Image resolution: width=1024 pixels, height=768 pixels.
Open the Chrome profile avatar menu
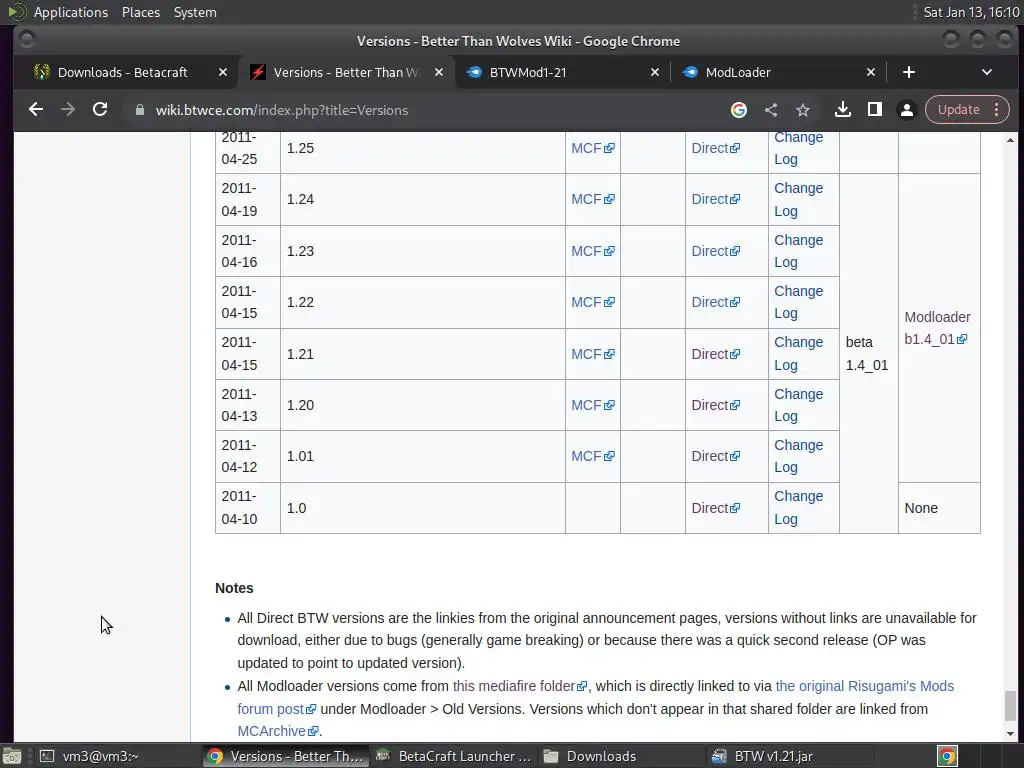click(906, 110)
